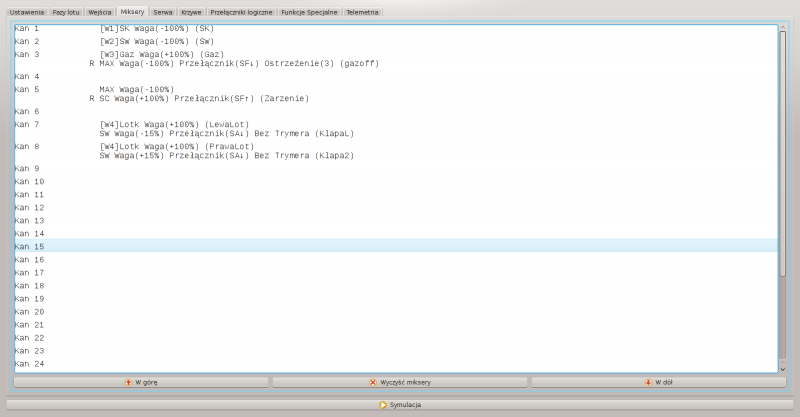
Task: Open the Telemetria tab
Action: [364, 12]
